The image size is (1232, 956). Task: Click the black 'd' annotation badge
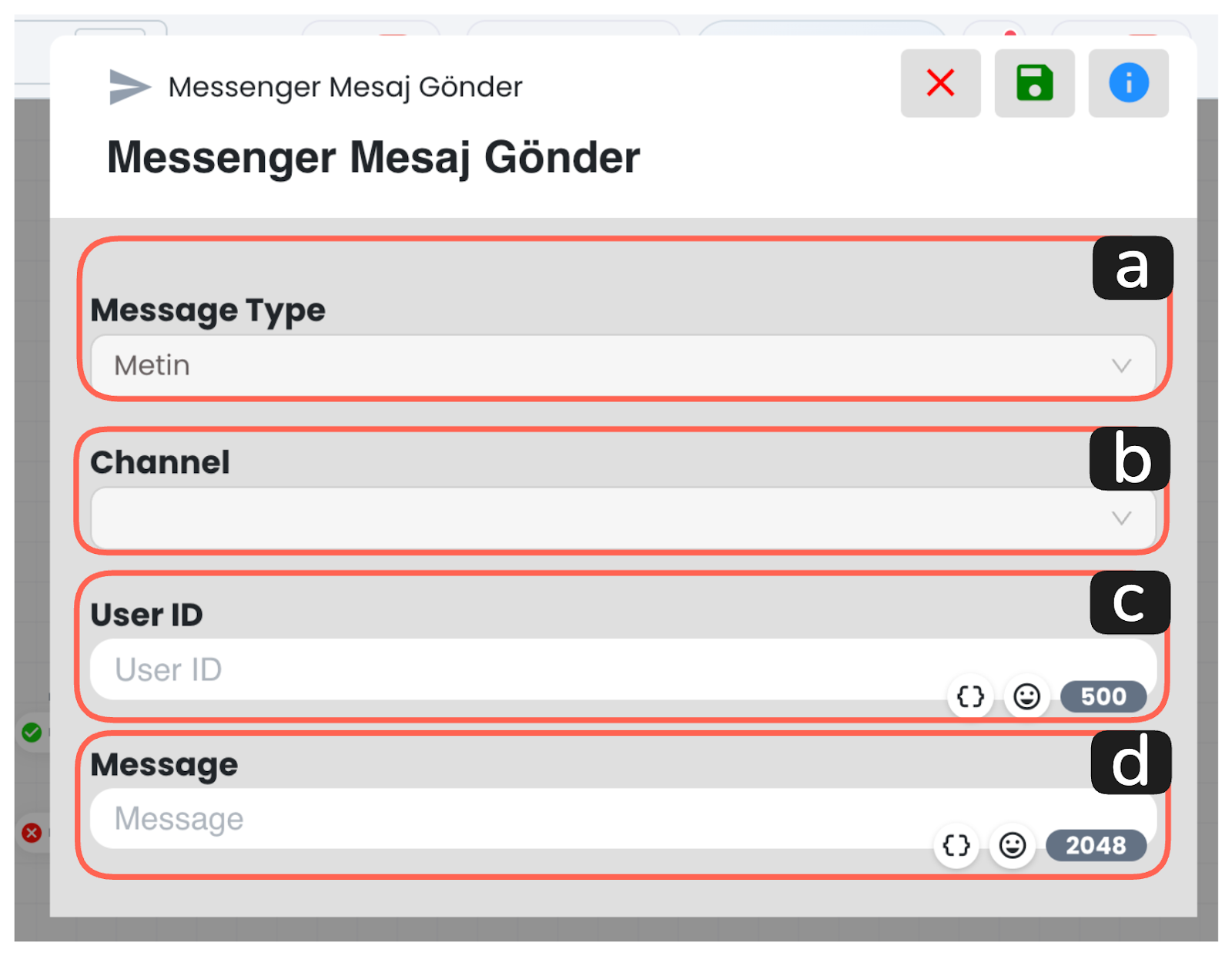point(1130,763)
